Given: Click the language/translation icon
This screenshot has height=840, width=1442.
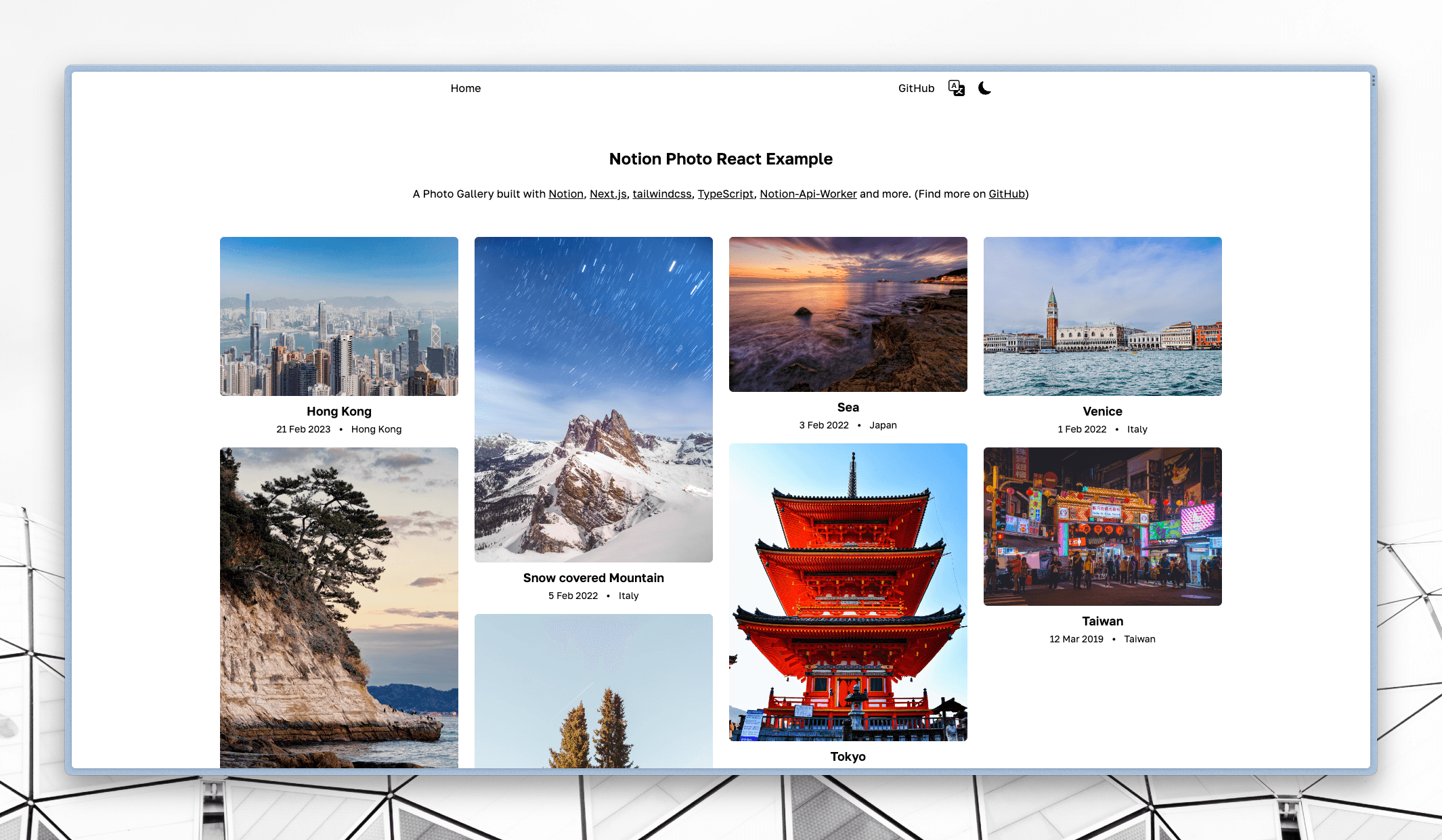Looking at the screenshot, I should (957, 88).
